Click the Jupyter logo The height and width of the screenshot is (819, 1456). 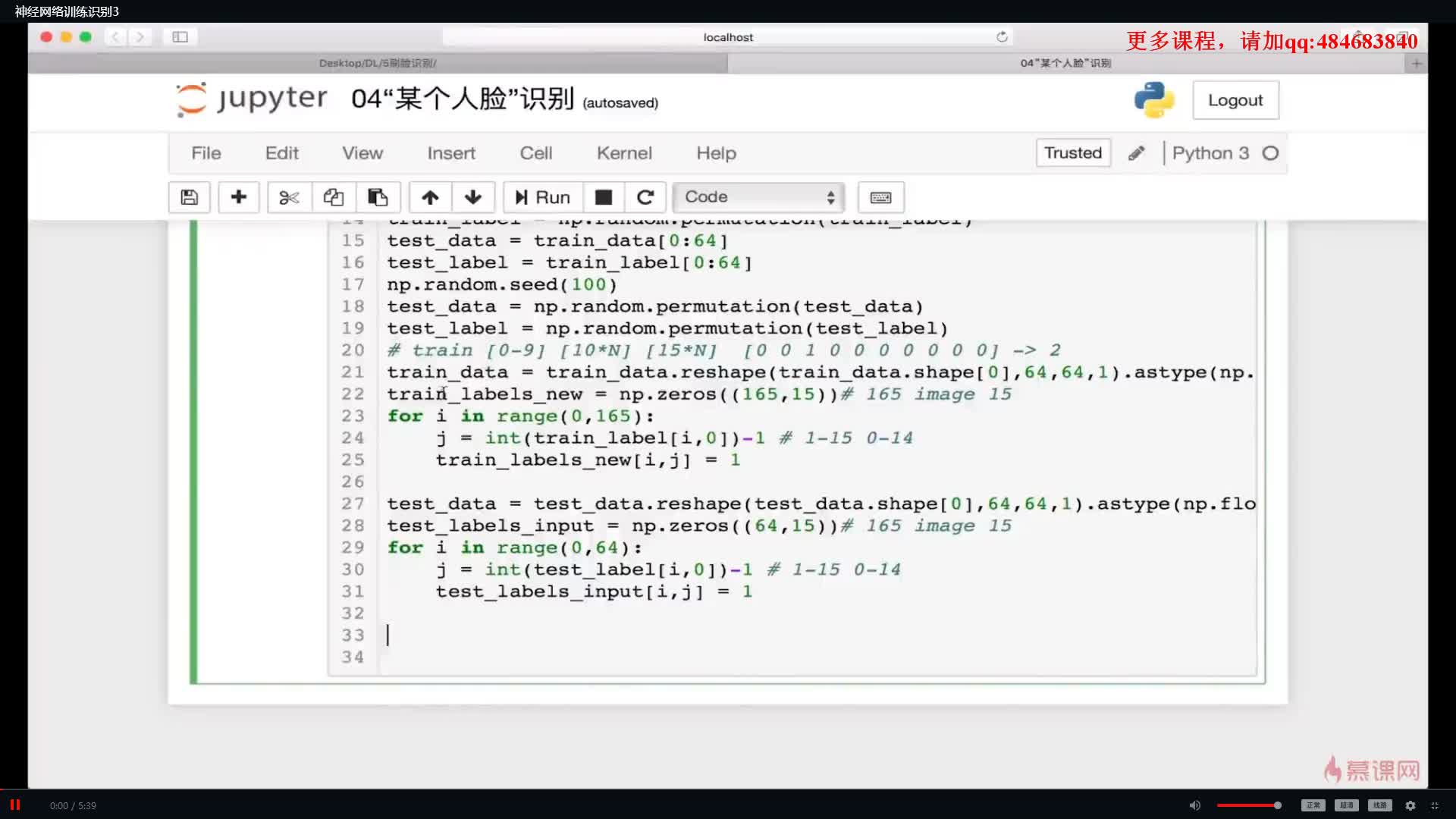point(252,99)
